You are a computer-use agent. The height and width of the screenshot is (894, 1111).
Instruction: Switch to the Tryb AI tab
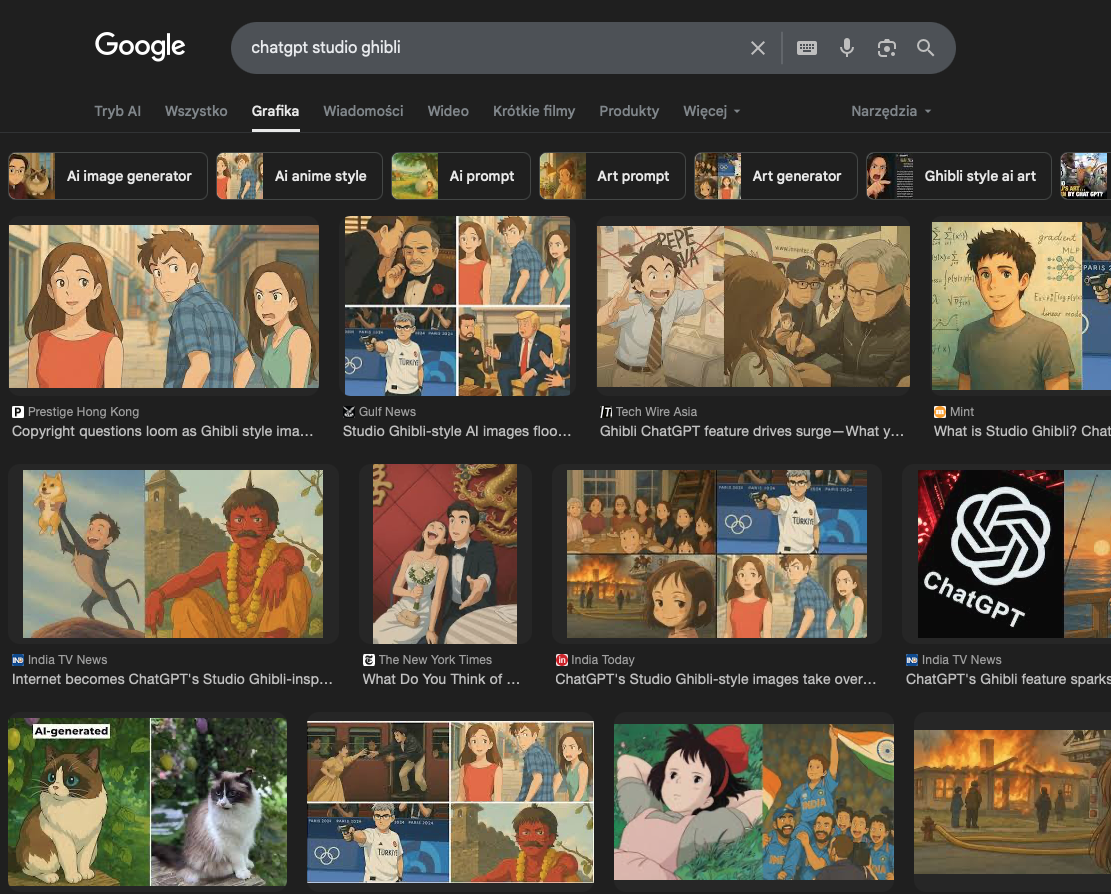(x=118, y=111)
